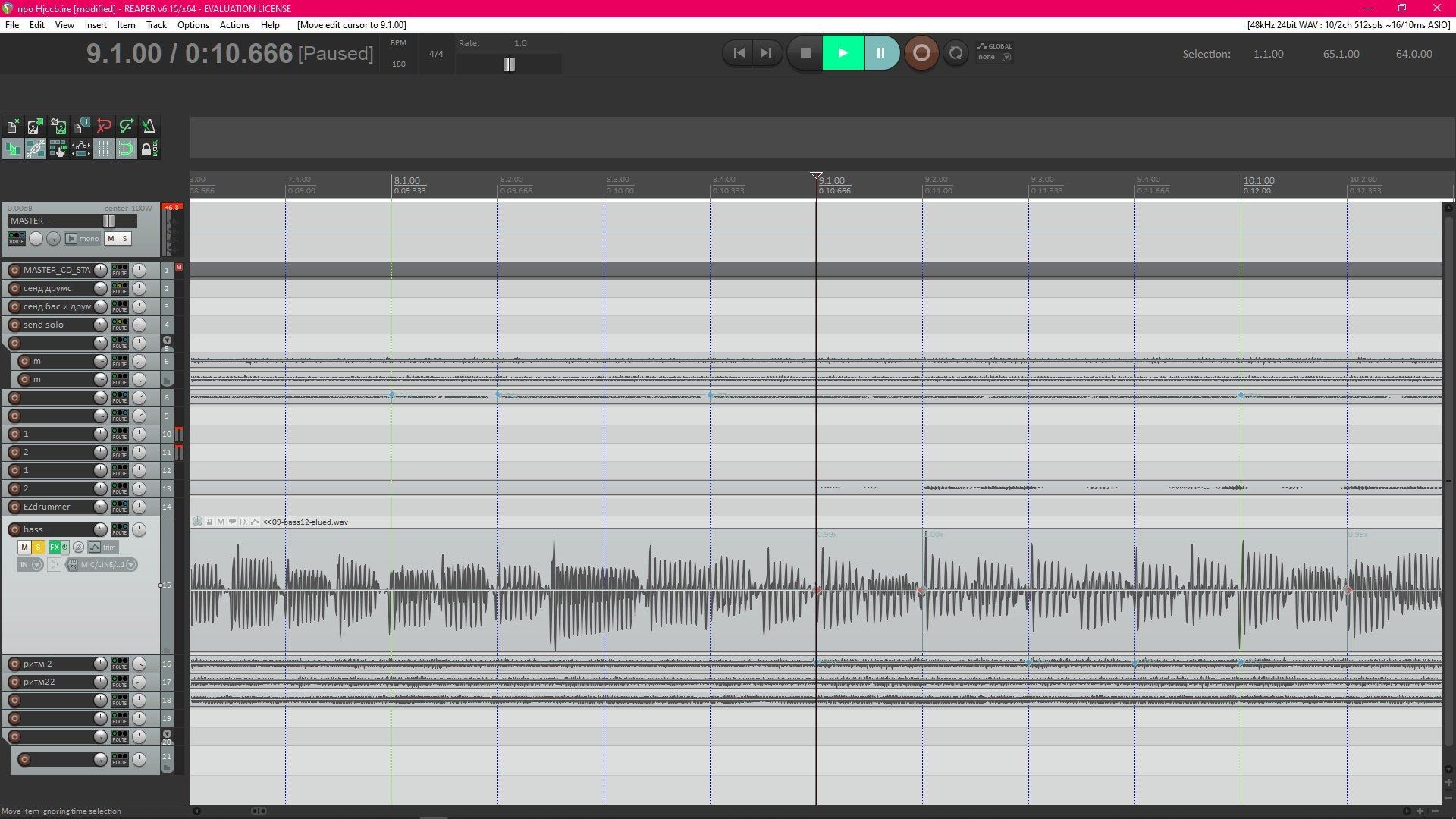Screen dimensions: 1456x819
Task: Open the GLOBAL automation override dropdown
Action: pos(994,52)
